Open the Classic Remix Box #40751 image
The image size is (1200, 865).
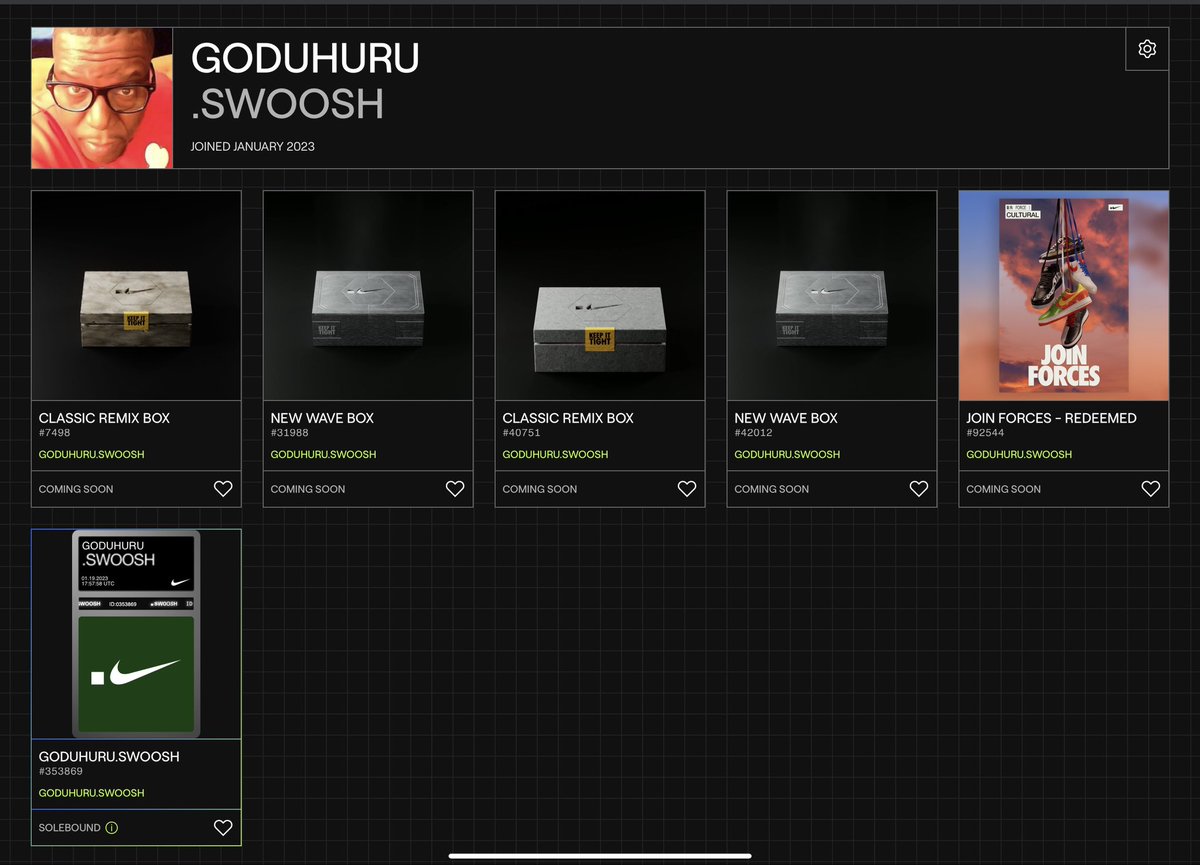tap(600, 296)
